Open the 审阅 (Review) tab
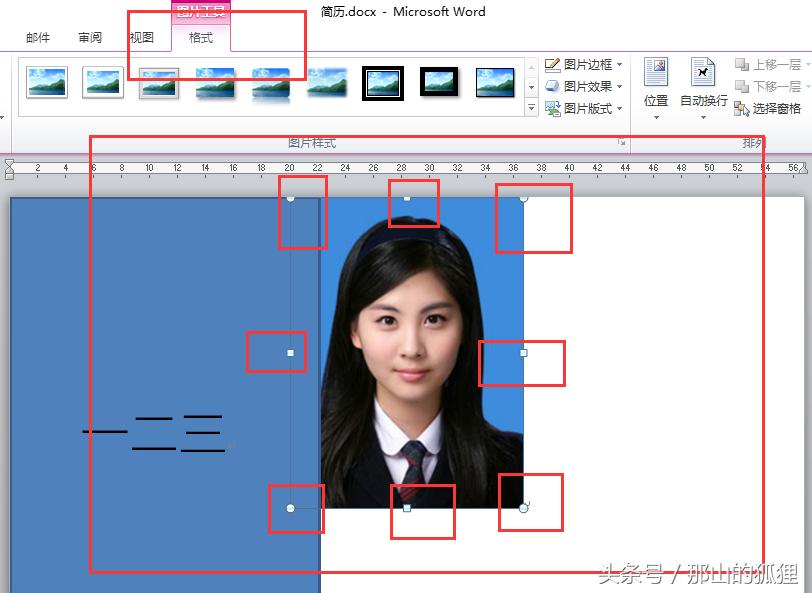The image size is (812, 593). coord(91,37)
